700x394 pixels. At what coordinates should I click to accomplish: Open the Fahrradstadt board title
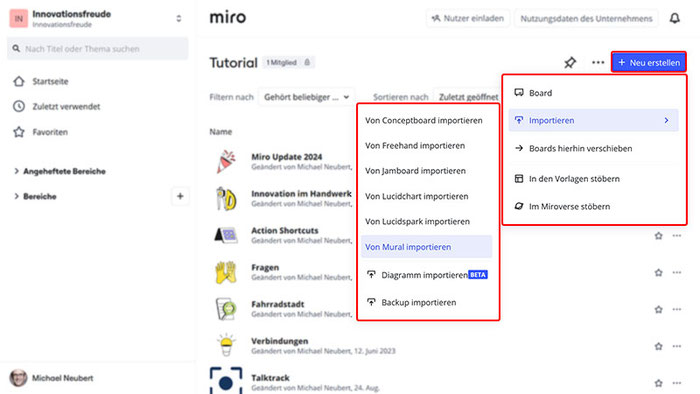point(278,304)
